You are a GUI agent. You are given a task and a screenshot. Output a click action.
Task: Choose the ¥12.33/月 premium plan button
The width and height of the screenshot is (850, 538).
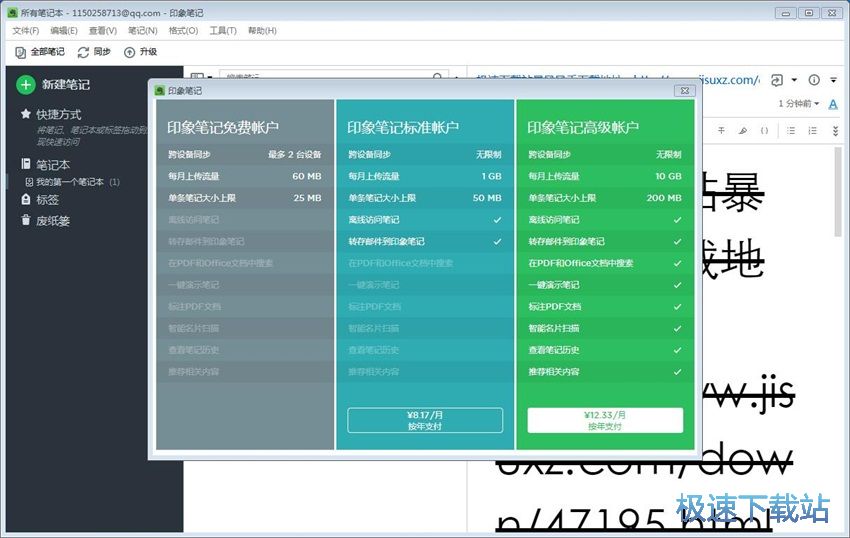[605, 420]
